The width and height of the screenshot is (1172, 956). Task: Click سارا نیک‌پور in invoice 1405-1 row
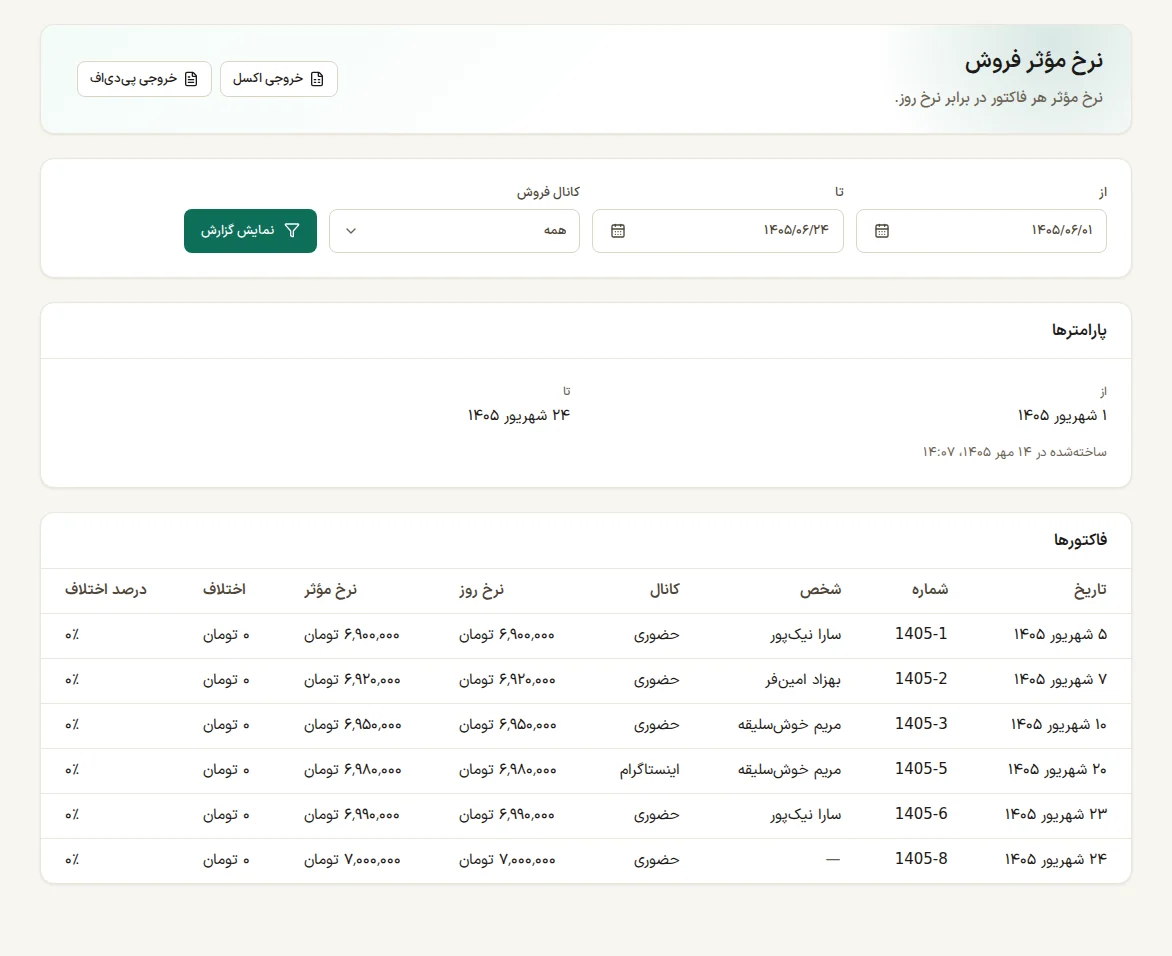[806, 635]
